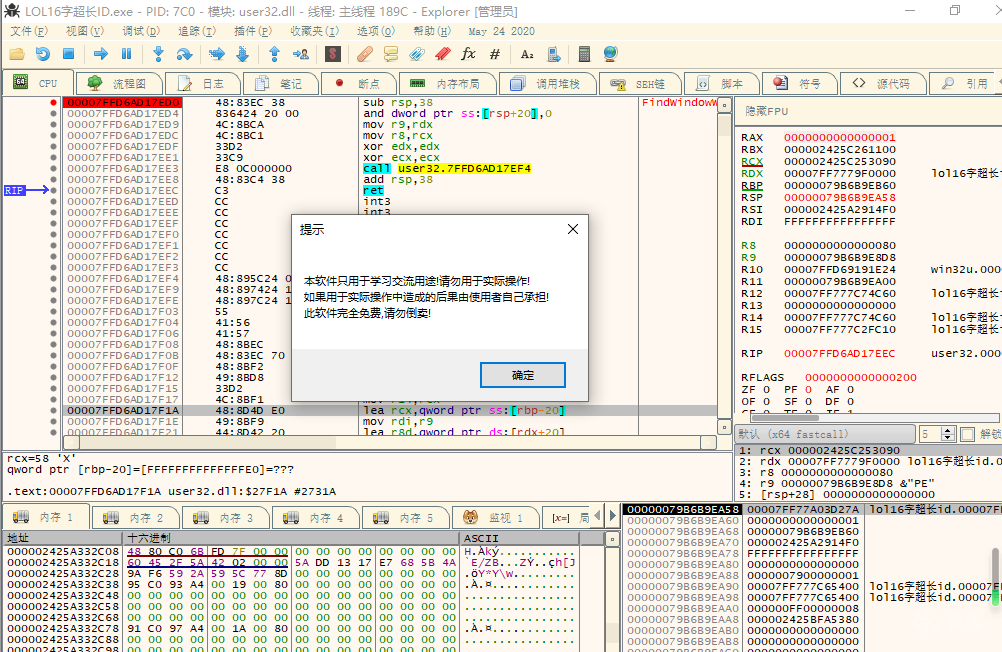Viewport: 1002px width, 652px height.
Task: Stop debugging with the blue square icon
Action: point(68,54)
